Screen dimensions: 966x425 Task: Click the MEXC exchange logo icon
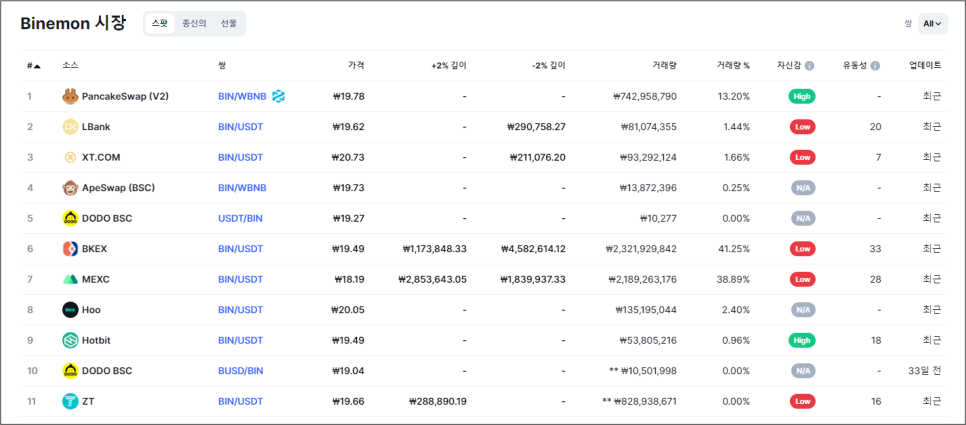pos(70,279)
